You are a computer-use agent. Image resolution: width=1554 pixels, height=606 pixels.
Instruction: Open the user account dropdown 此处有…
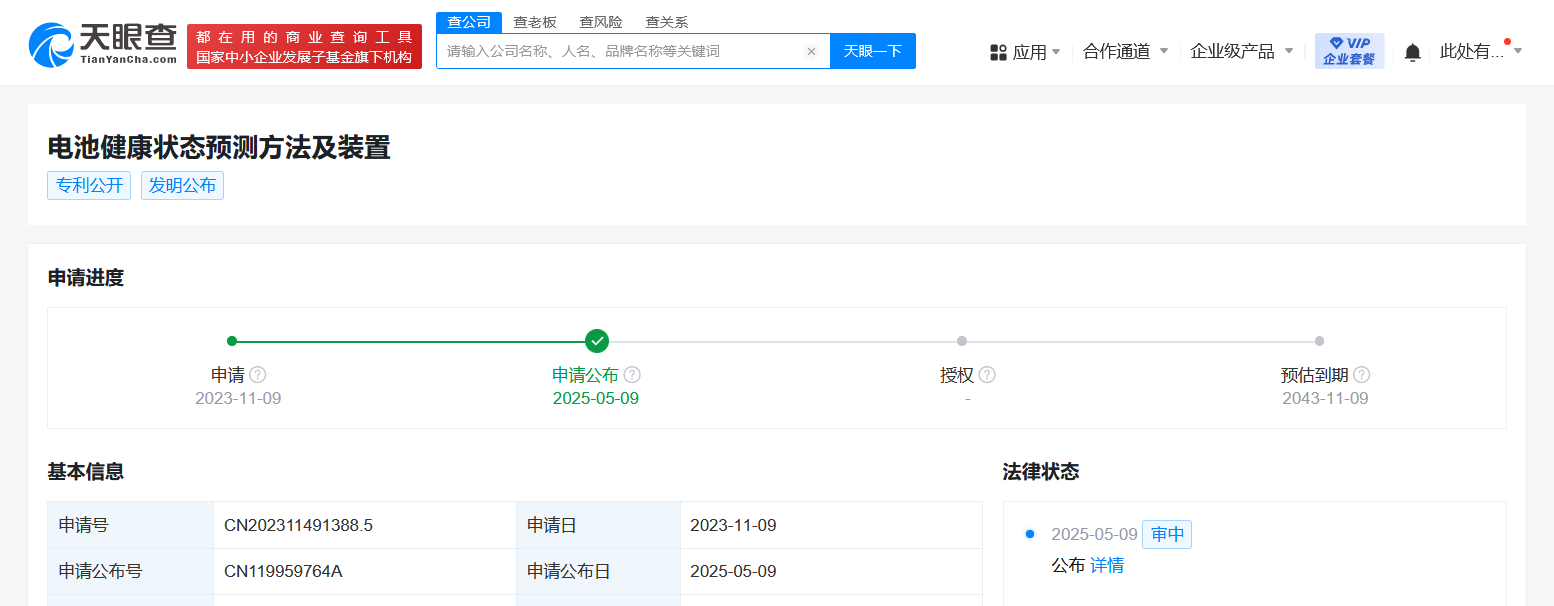click(x=1480, y=51)
